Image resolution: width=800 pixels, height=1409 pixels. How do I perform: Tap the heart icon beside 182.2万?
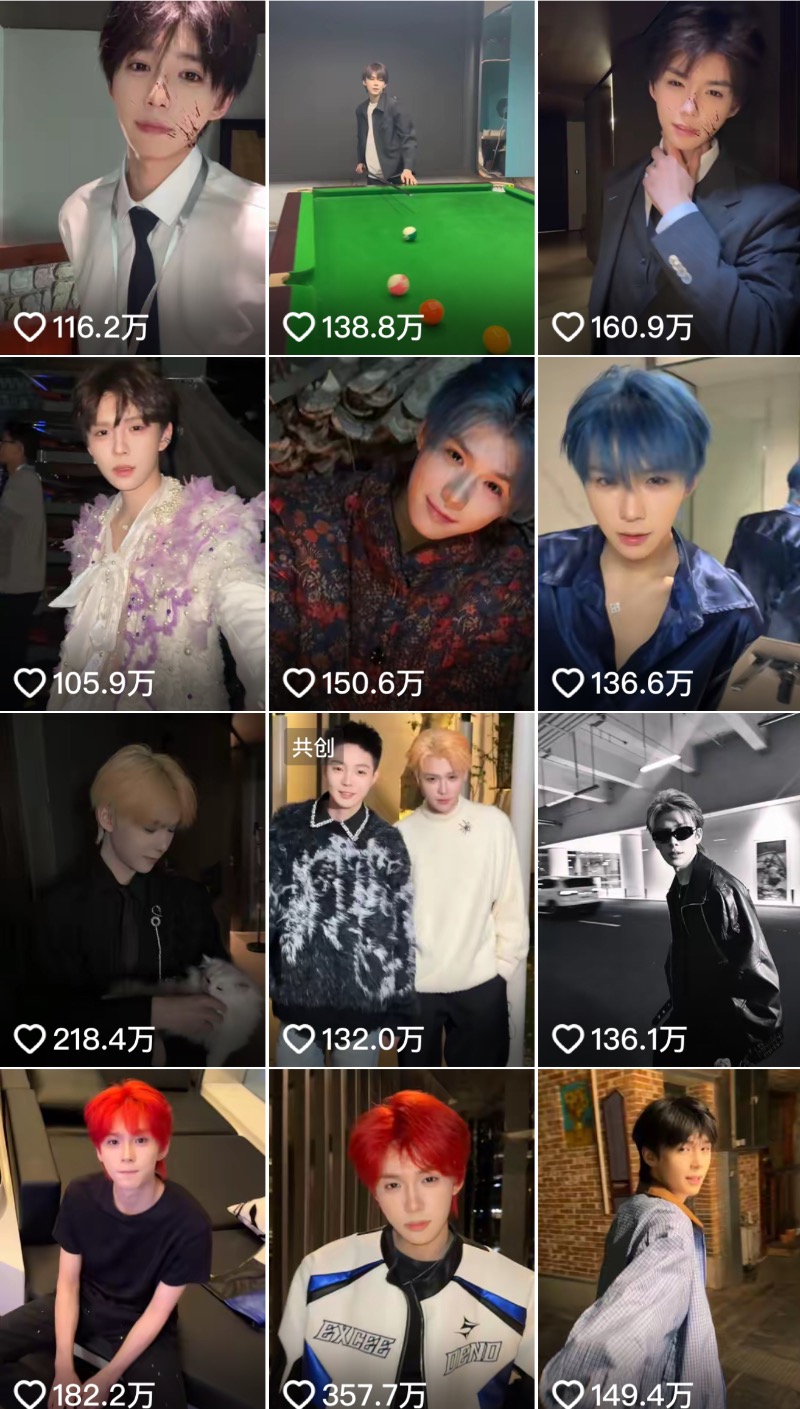(x=30, y=1394)
